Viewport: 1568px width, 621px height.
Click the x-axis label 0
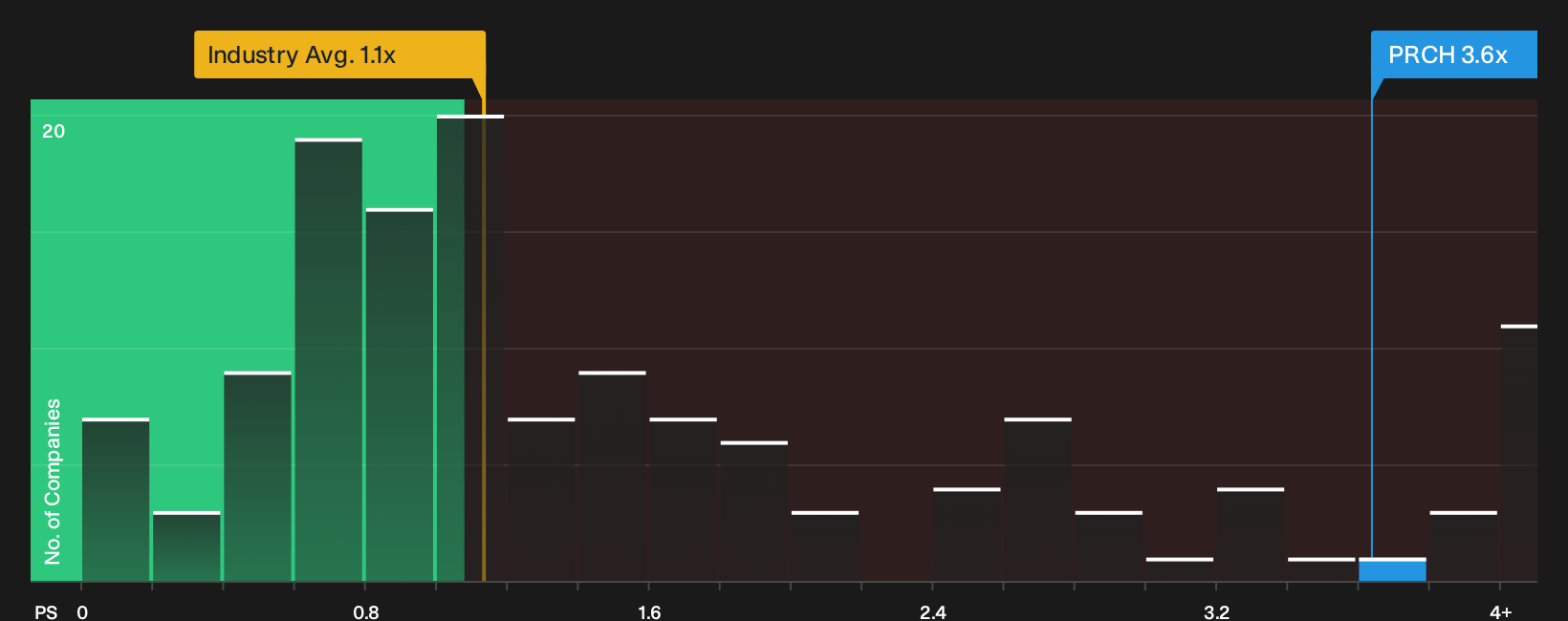[x=82, y=611]
